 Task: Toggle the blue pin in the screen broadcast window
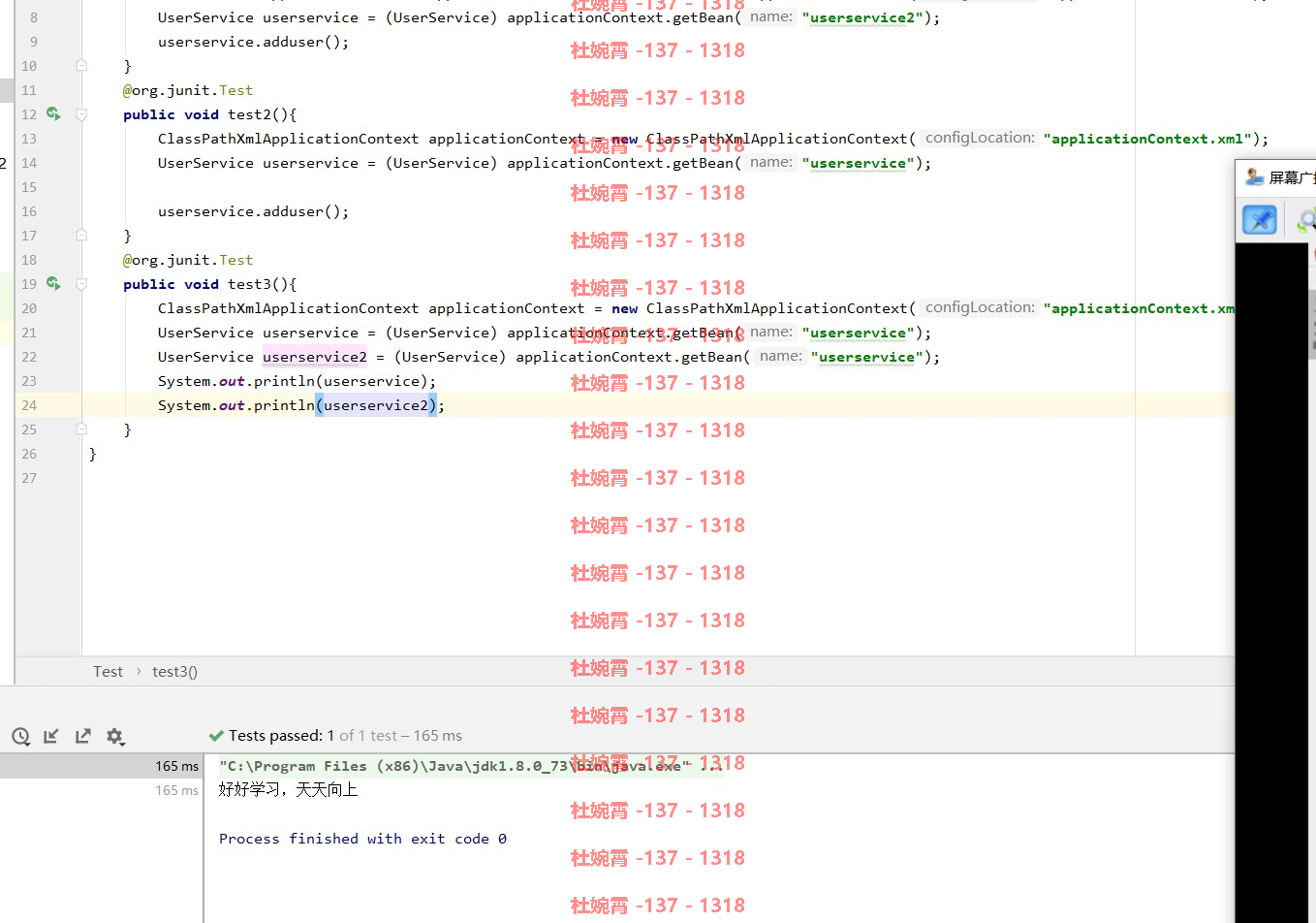[x=1260, y=220]
